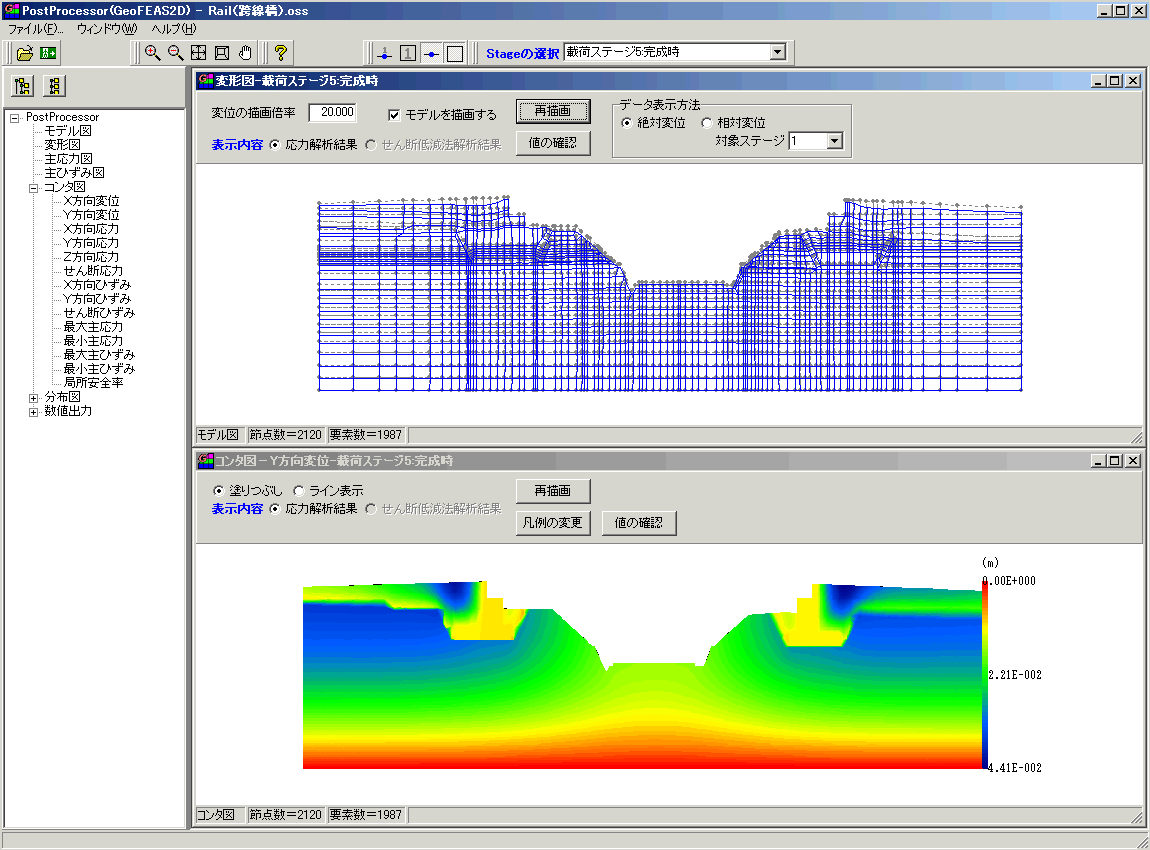Expand the 分布図 tree node

pyautogui.click(x=33, y=397)
